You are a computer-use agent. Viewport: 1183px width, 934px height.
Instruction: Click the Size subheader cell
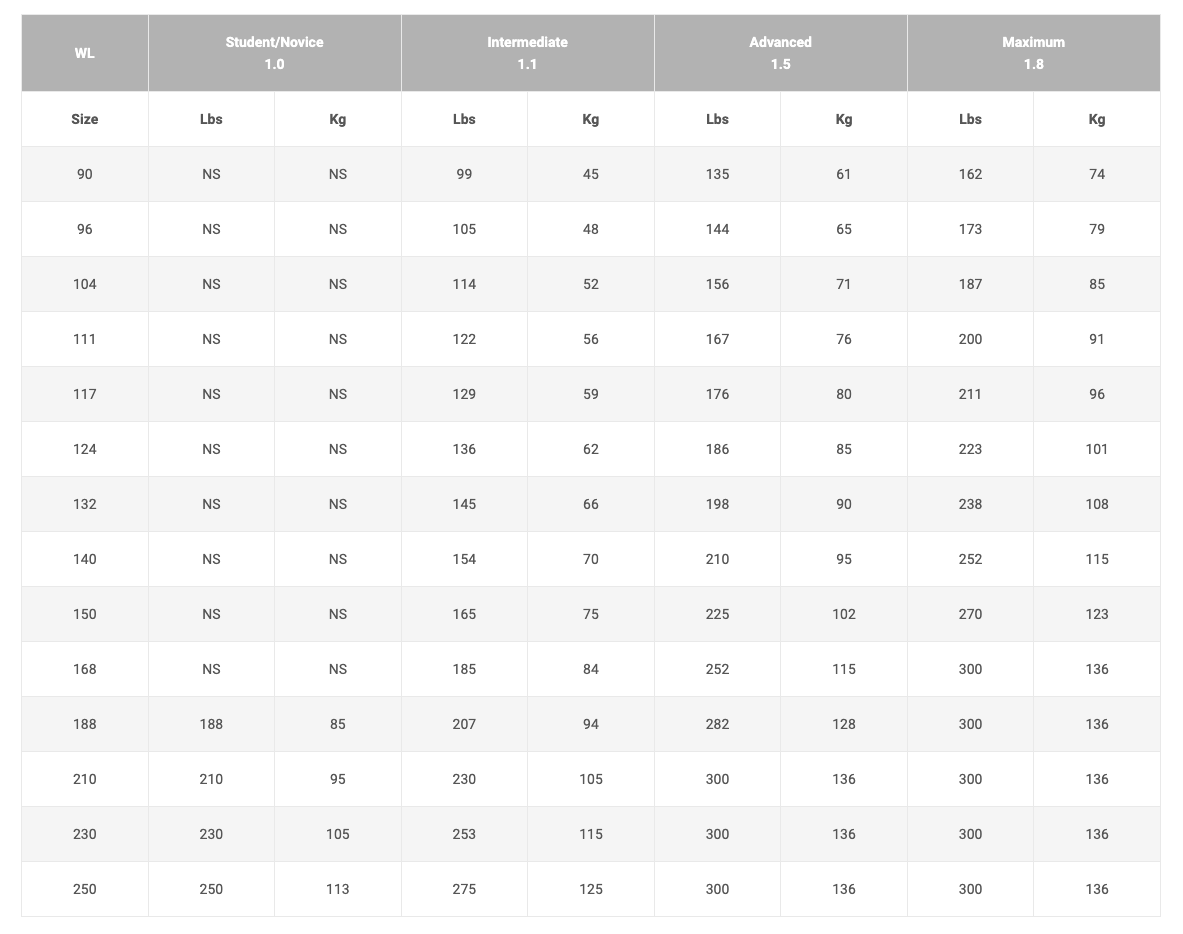coord(84,119)
